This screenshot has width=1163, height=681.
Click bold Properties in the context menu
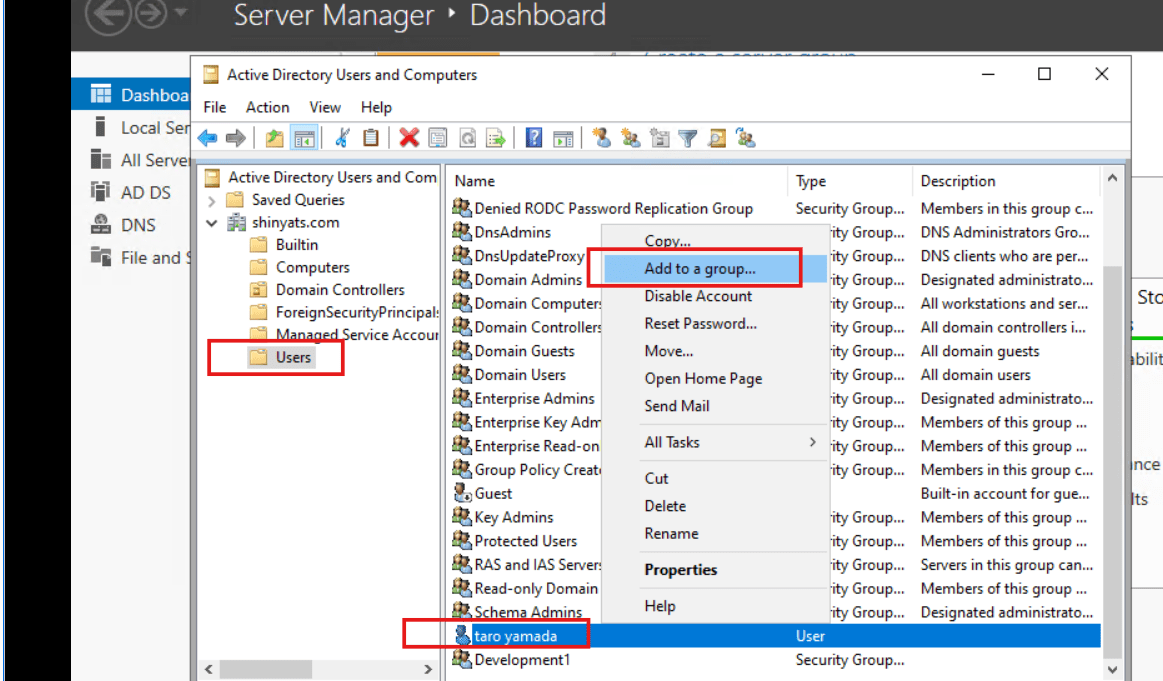tap(681, 570)
